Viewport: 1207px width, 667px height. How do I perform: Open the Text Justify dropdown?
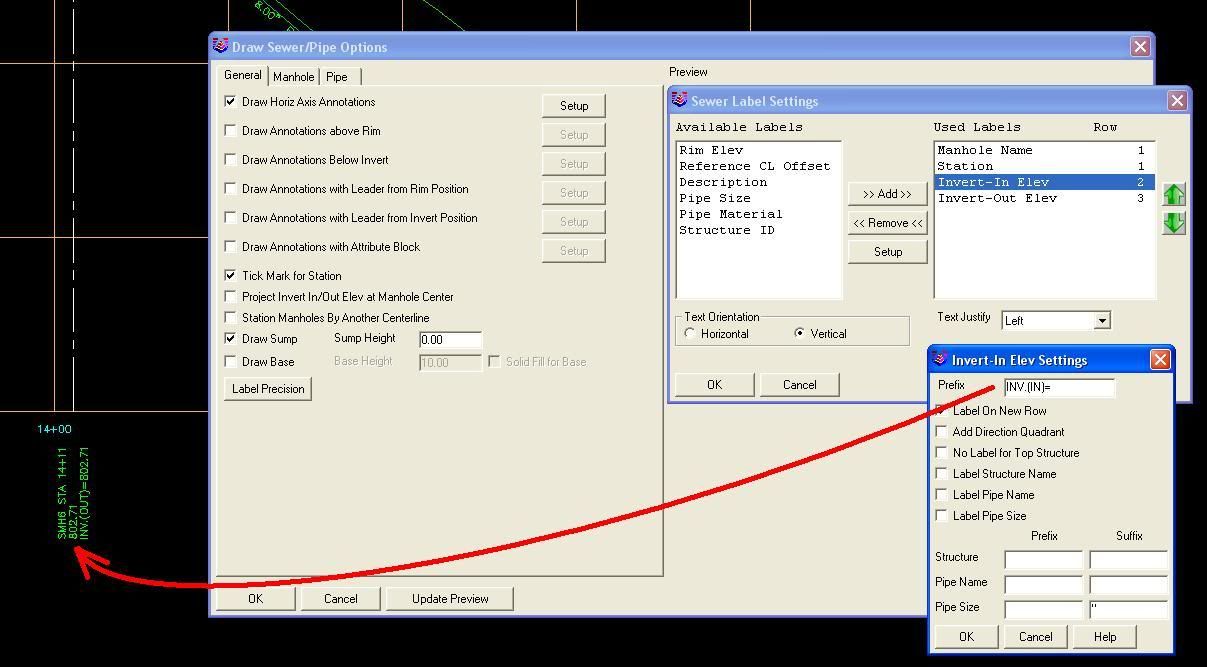pos(1101,321)
